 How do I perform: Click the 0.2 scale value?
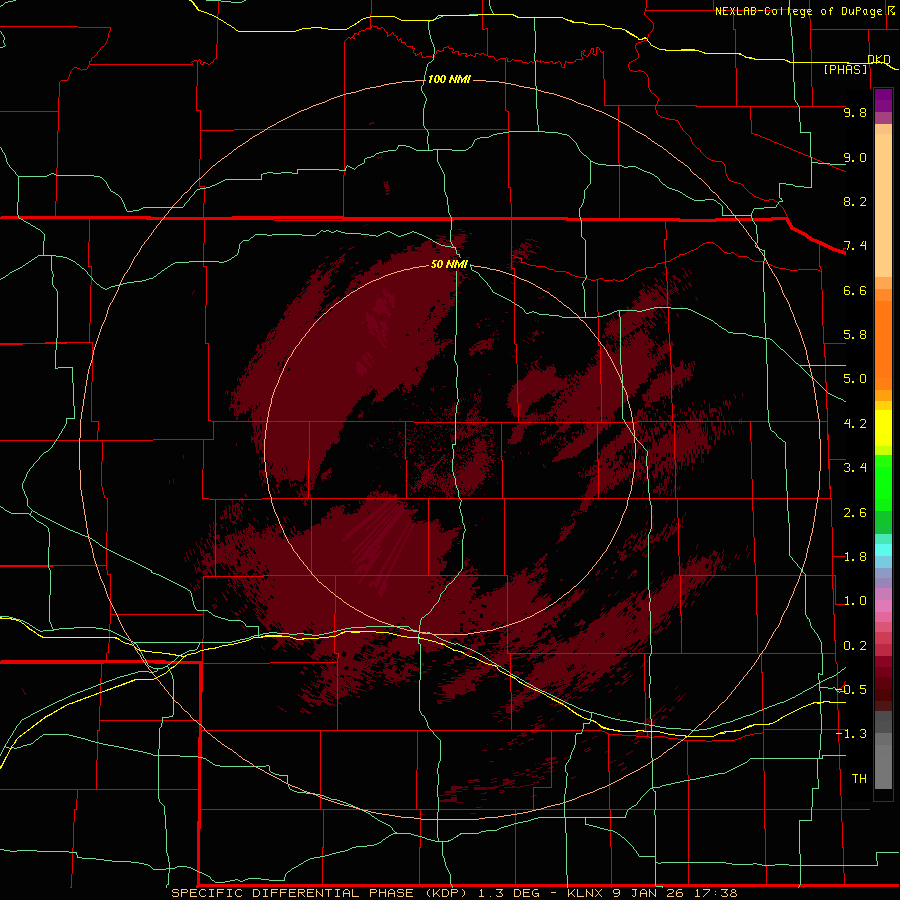855,646
